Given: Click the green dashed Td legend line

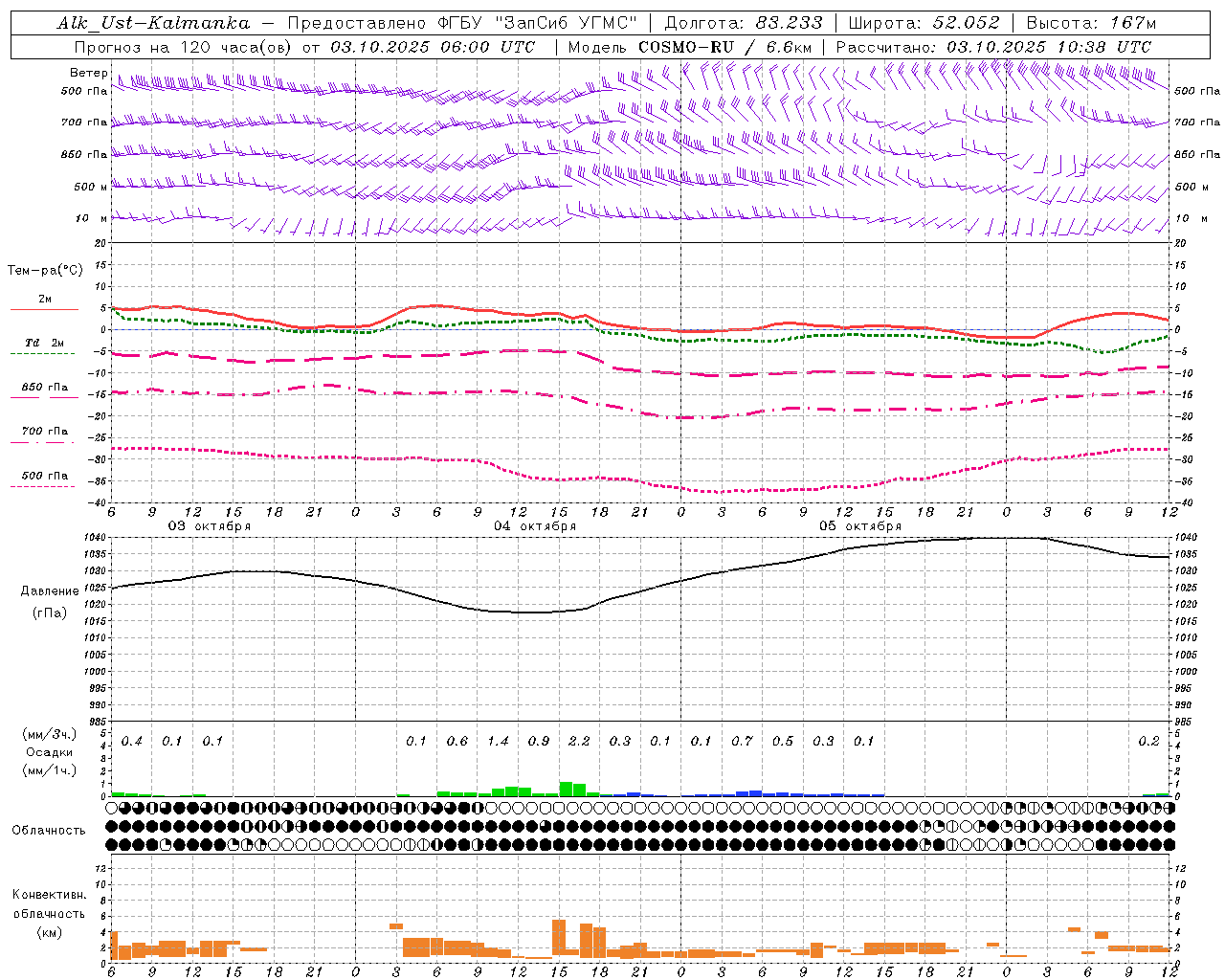Looking at the screenshot, I should pos(42,353).
